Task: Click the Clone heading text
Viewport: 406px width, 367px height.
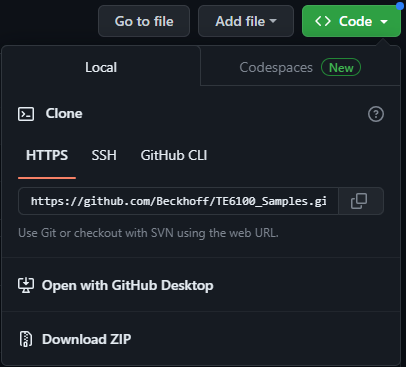Action: [x=64, y=114]
